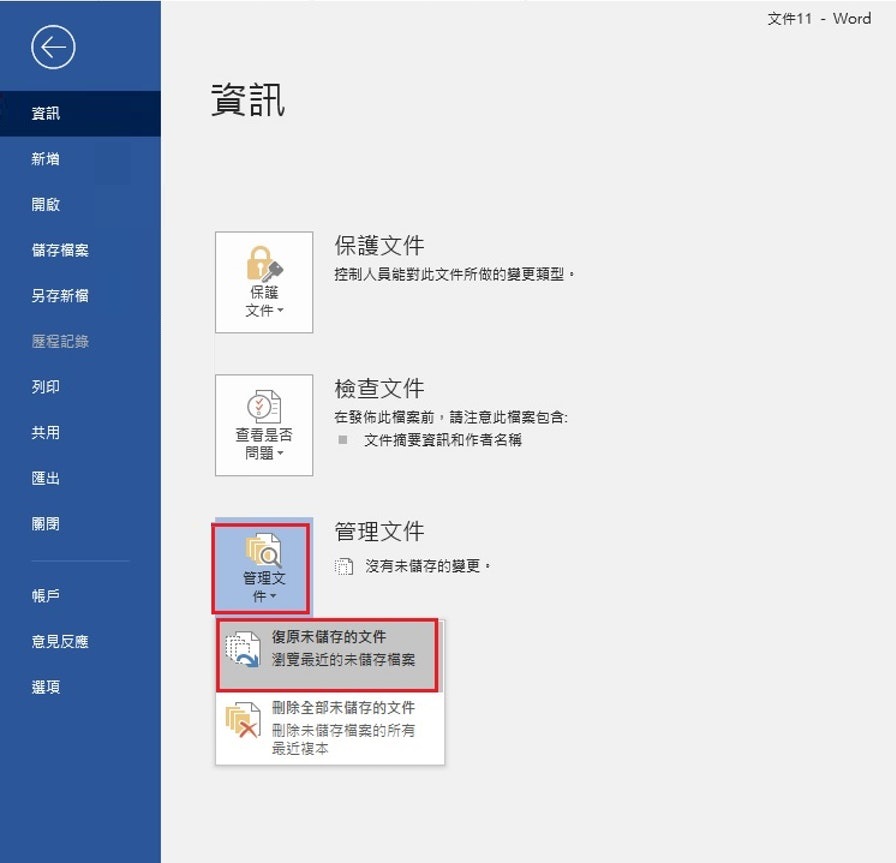Click the padlock Protect Document icon
The width and height of the screenshot is (896, 863).
[x=264, y=263]
